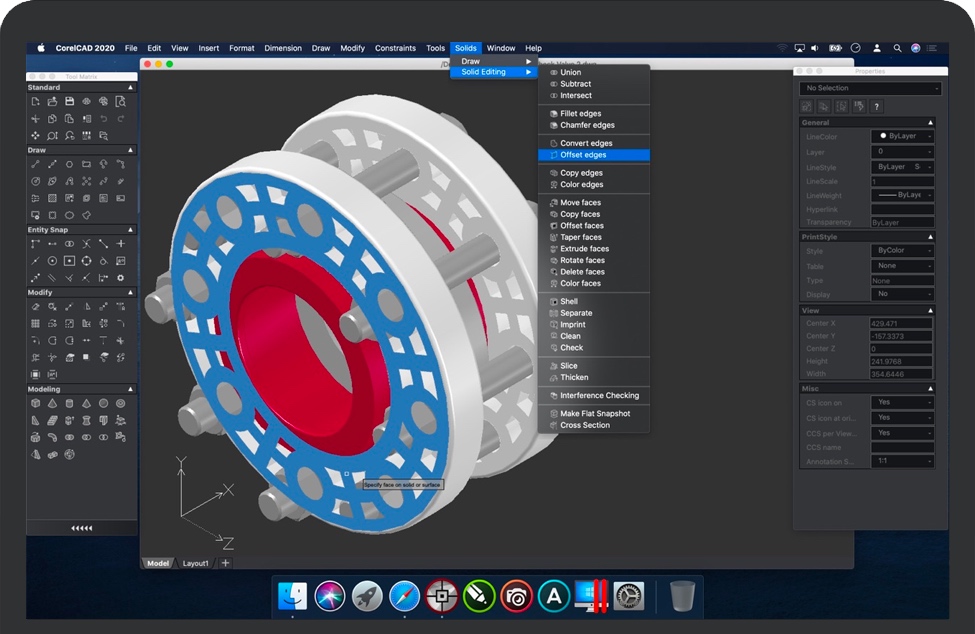The image size is (975, 634).
Task: Open the LineColor ByLayer dropdown
Action: coord(903,136)
